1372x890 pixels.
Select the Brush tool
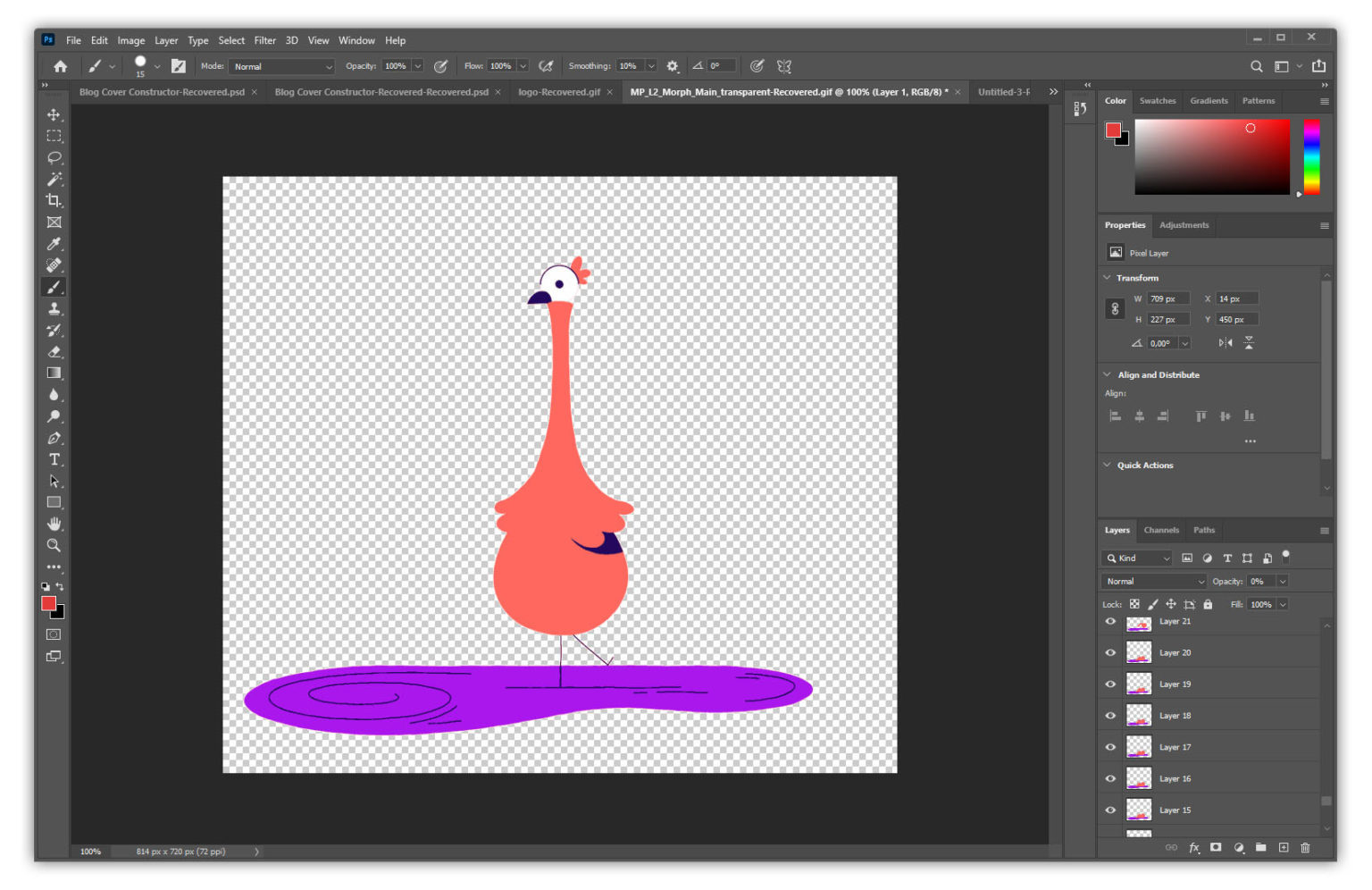(54, 287)
